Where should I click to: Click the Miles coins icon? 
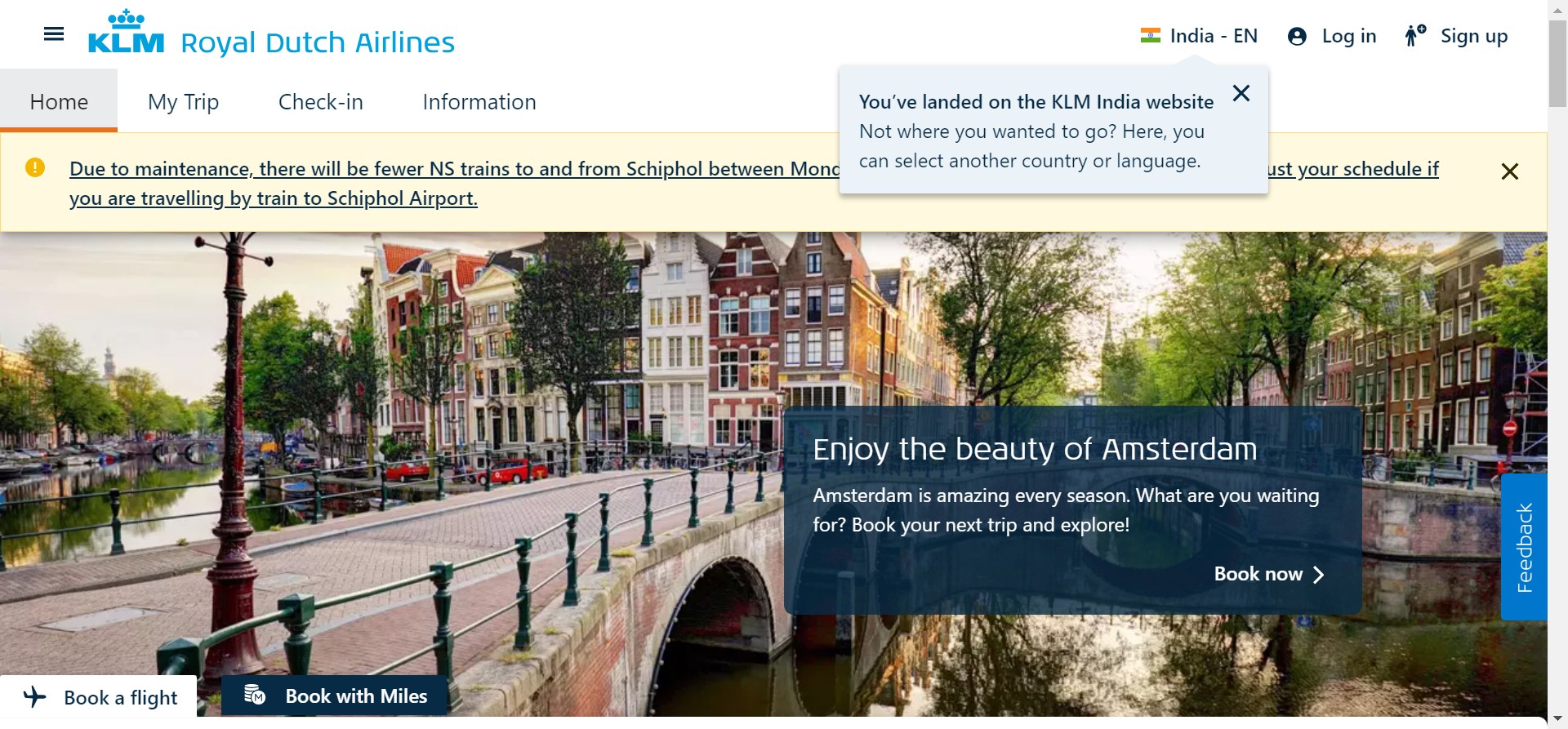pyautogui.click(x=255, y=696)
